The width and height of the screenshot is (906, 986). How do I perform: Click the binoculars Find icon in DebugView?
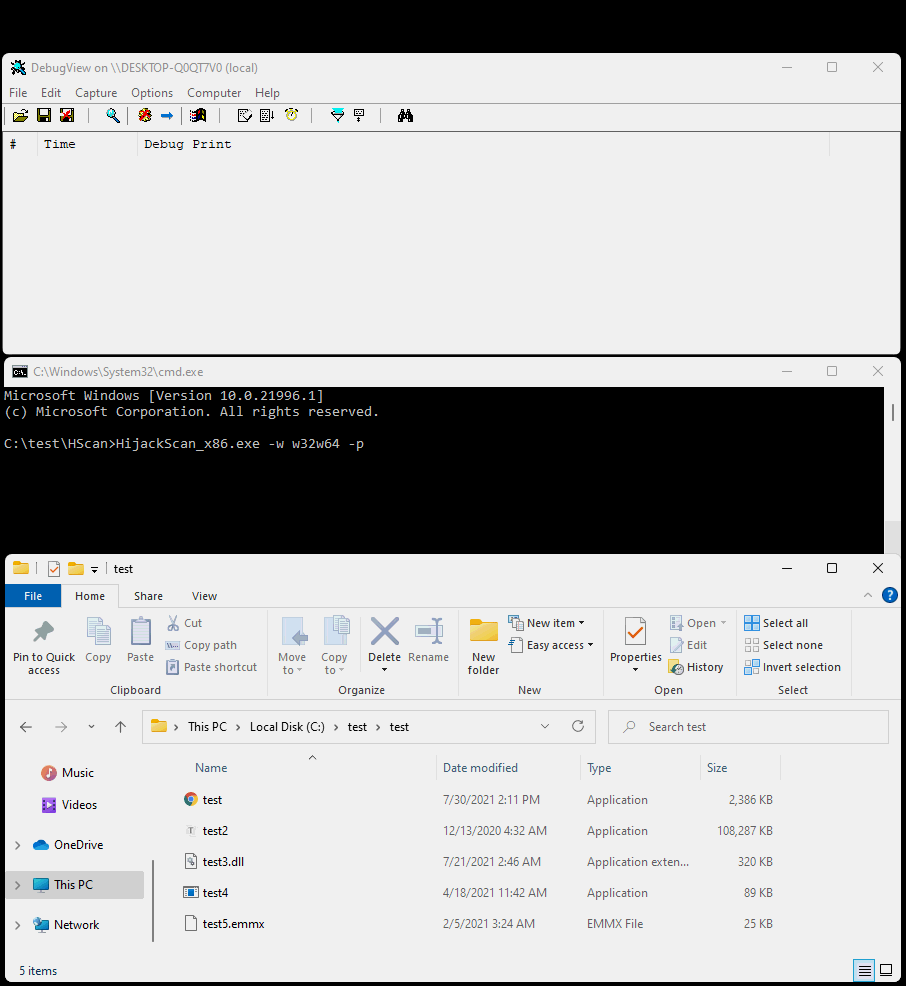(x=406, y=116)
